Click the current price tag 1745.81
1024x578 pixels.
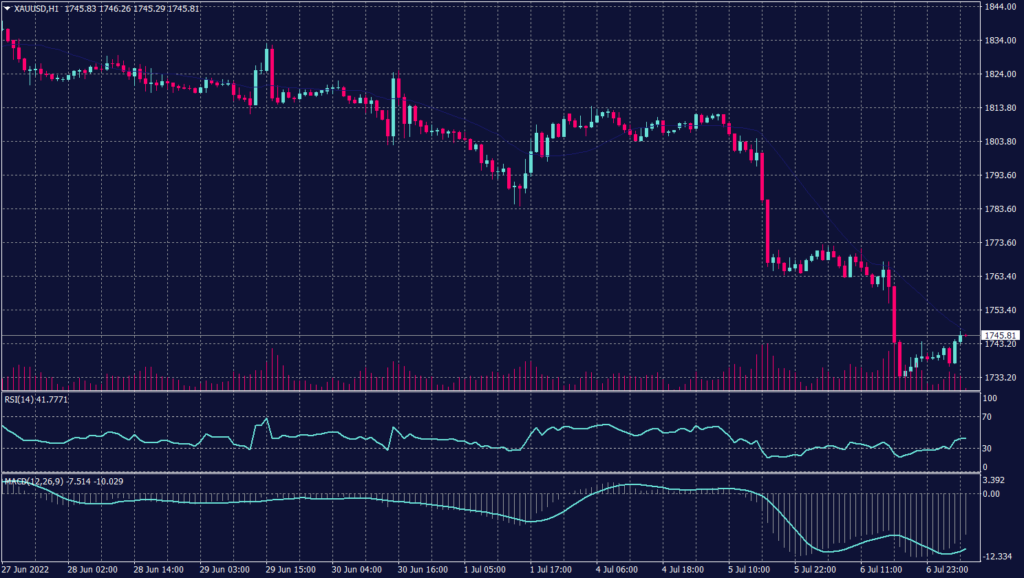[999, 337]
